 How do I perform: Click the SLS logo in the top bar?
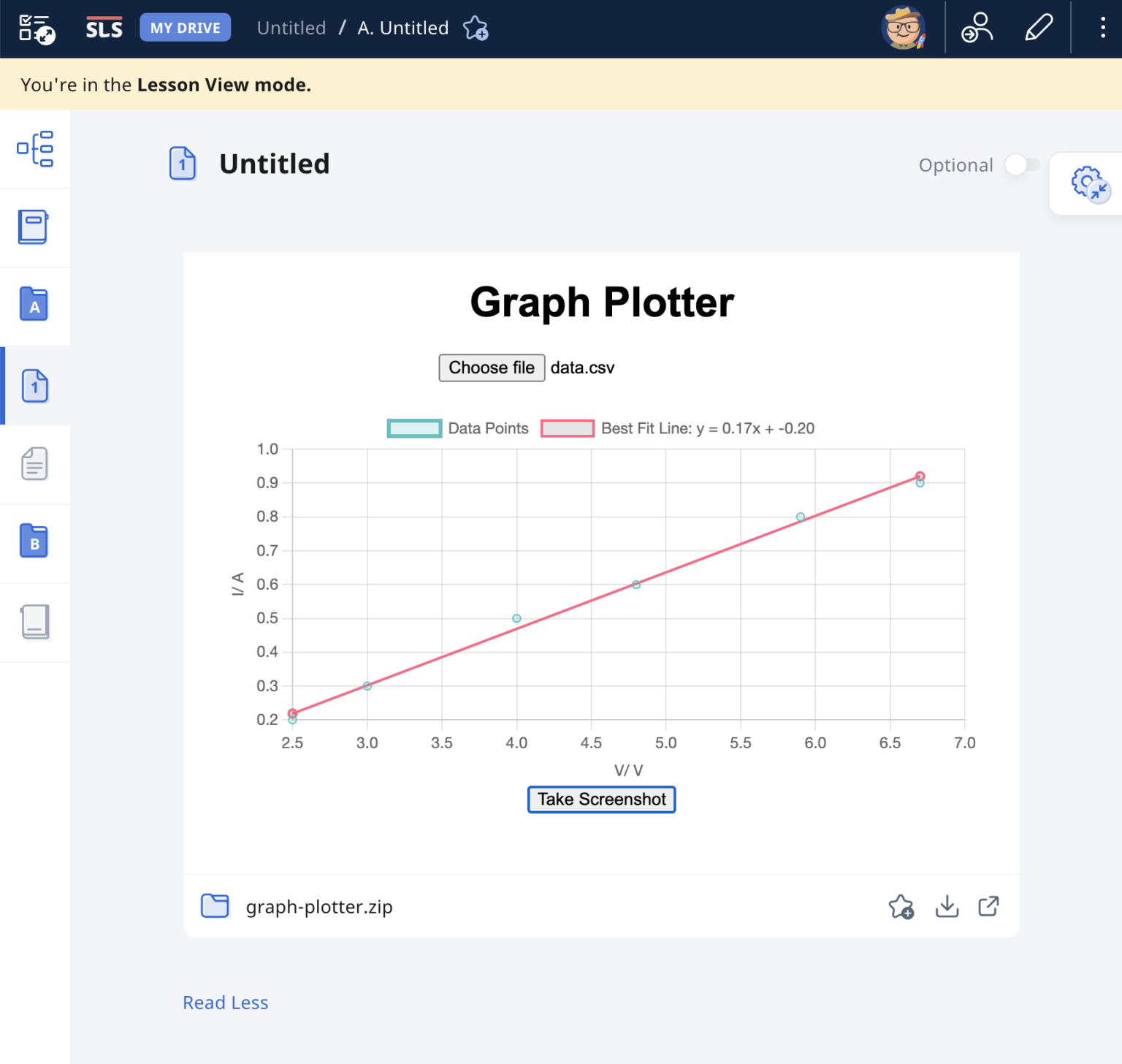coord(103,28)
